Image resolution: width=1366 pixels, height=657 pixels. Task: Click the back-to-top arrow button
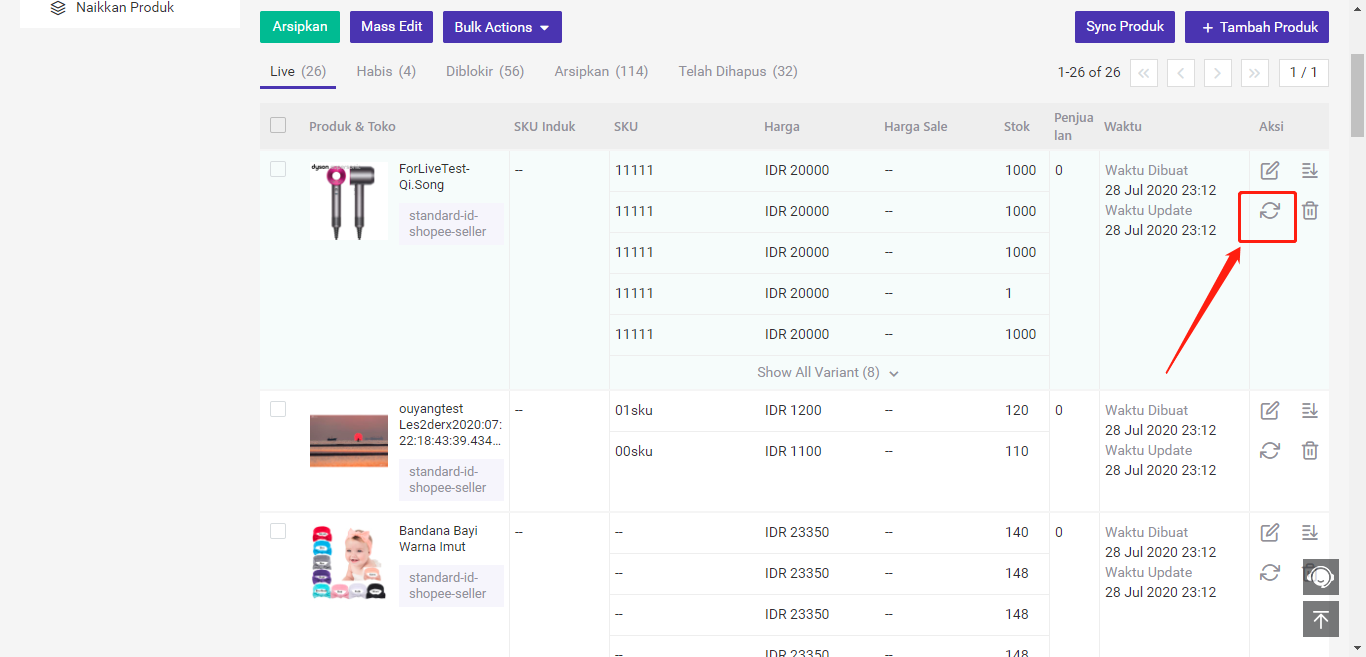(1320, 619)
